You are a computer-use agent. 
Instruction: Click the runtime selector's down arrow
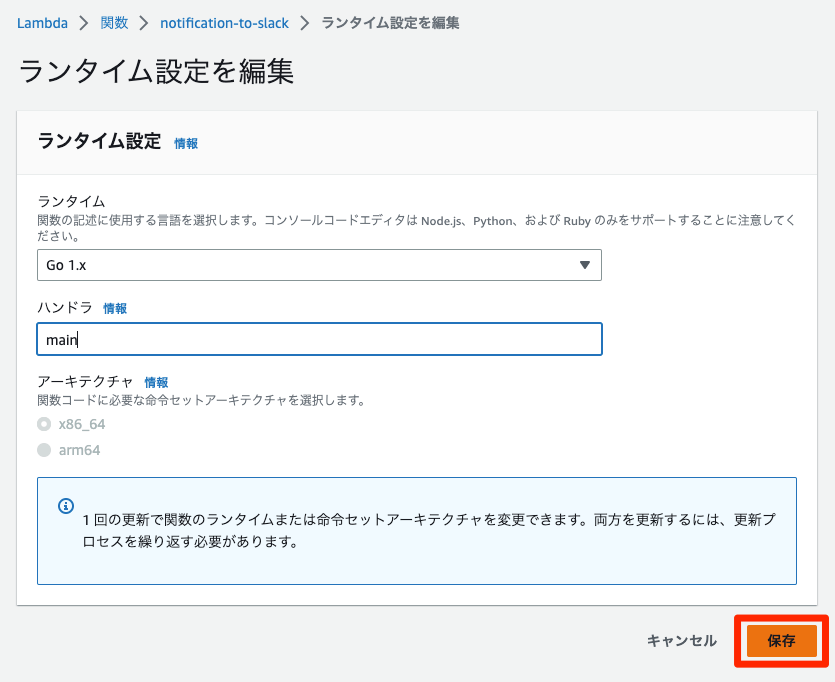click(585, 265)
